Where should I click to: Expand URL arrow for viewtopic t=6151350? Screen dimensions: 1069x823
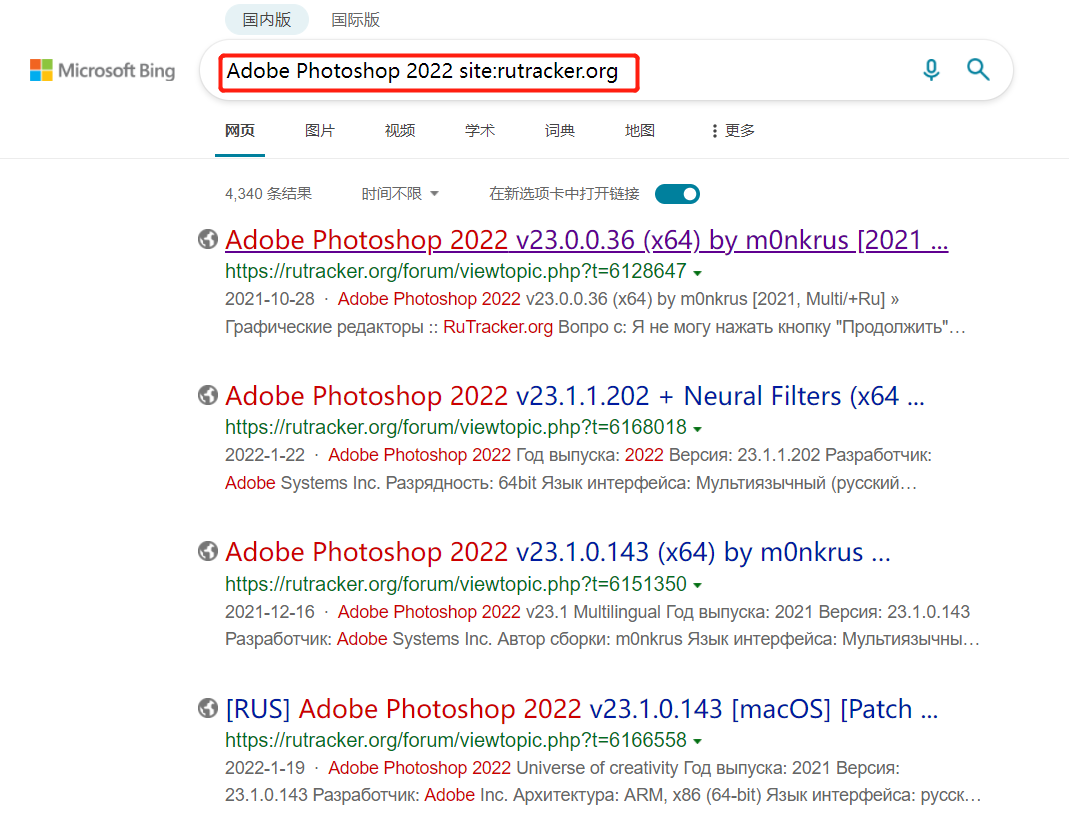[697, 585]
